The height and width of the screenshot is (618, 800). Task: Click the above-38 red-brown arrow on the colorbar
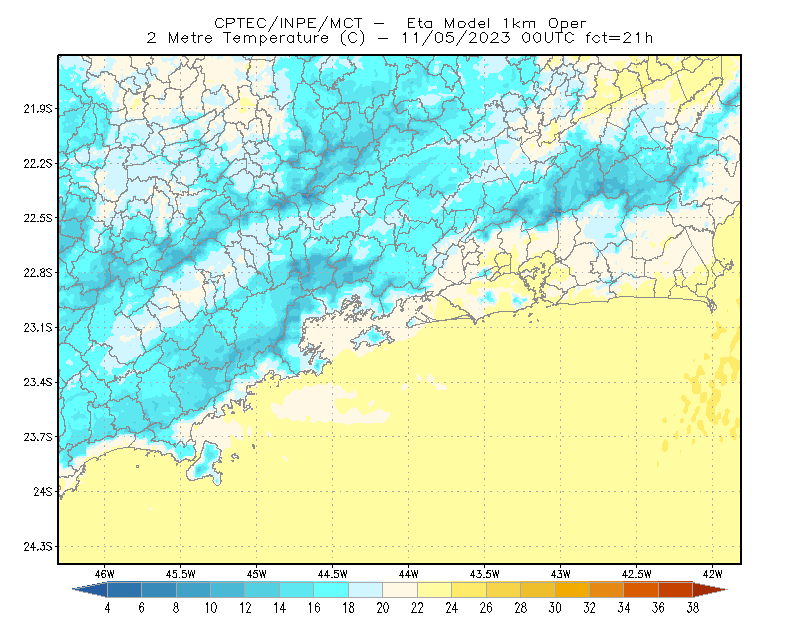point(710,590)
